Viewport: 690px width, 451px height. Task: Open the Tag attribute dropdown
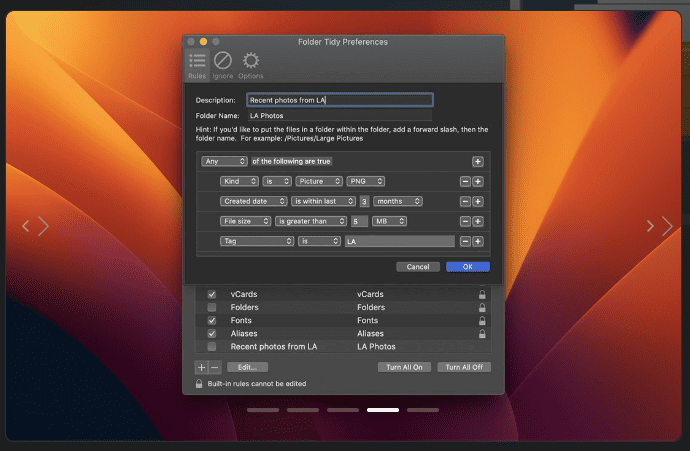257,241
